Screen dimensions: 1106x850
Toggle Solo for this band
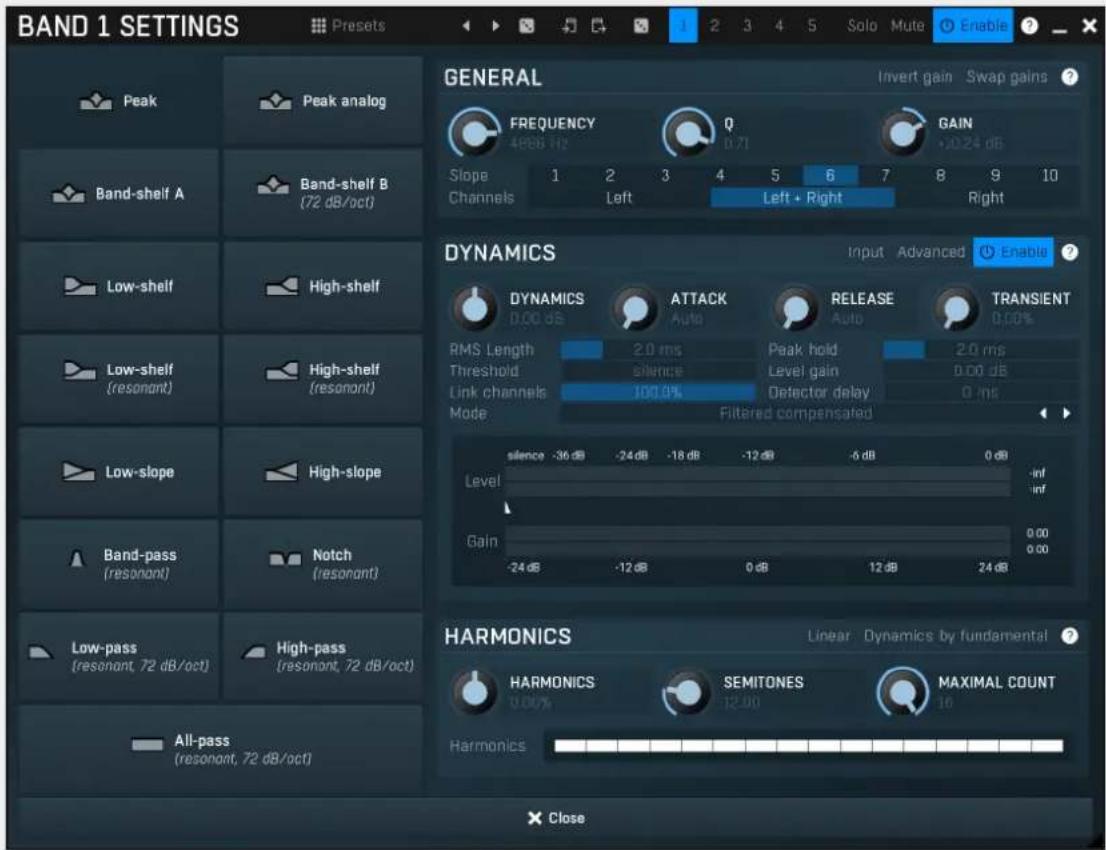(x=862, y=26)
